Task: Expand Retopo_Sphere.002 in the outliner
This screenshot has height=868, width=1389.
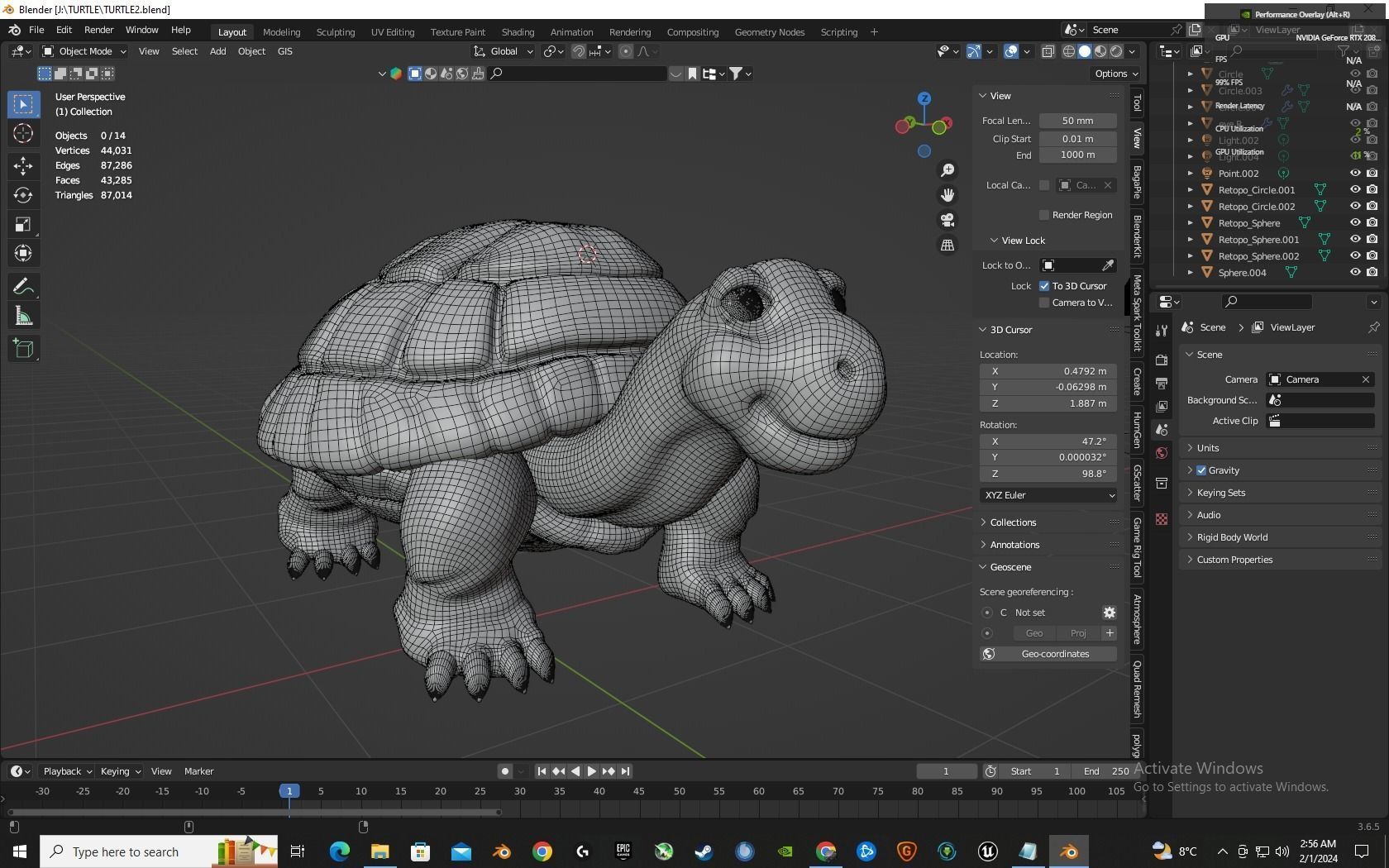Action: click(1191, 256)
